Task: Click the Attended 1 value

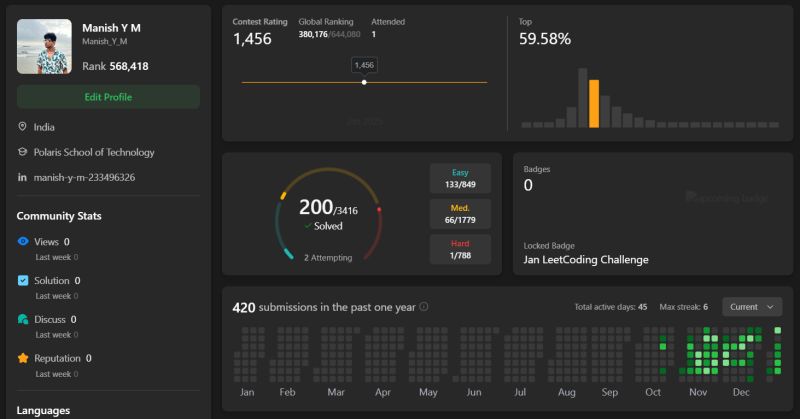Action: tap(373, 34)
